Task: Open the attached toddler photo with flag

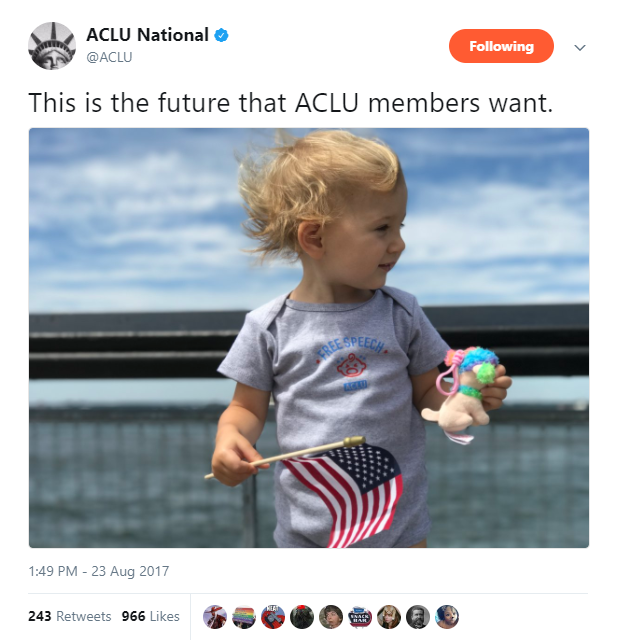Action: pos(309,338)
